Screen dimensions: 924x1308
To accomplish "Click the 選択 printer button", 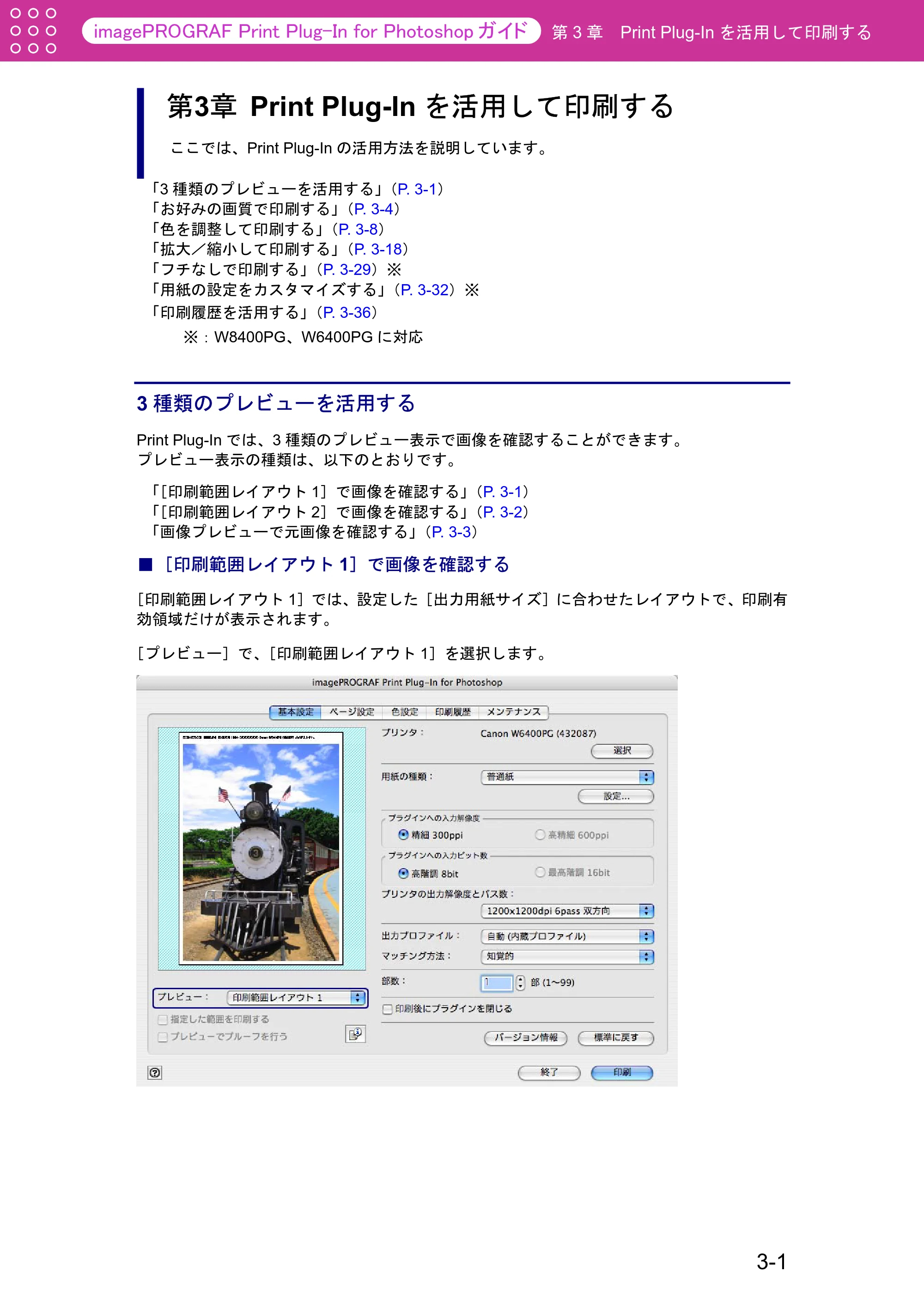I will (x=622, y=751).
